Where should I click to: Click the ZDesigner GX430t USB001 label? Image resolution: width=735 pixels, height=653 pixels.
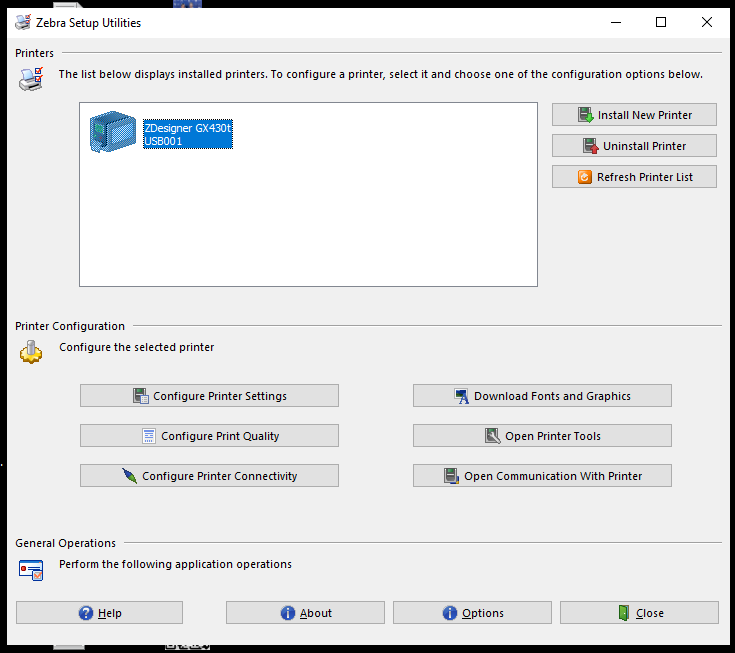188,135
